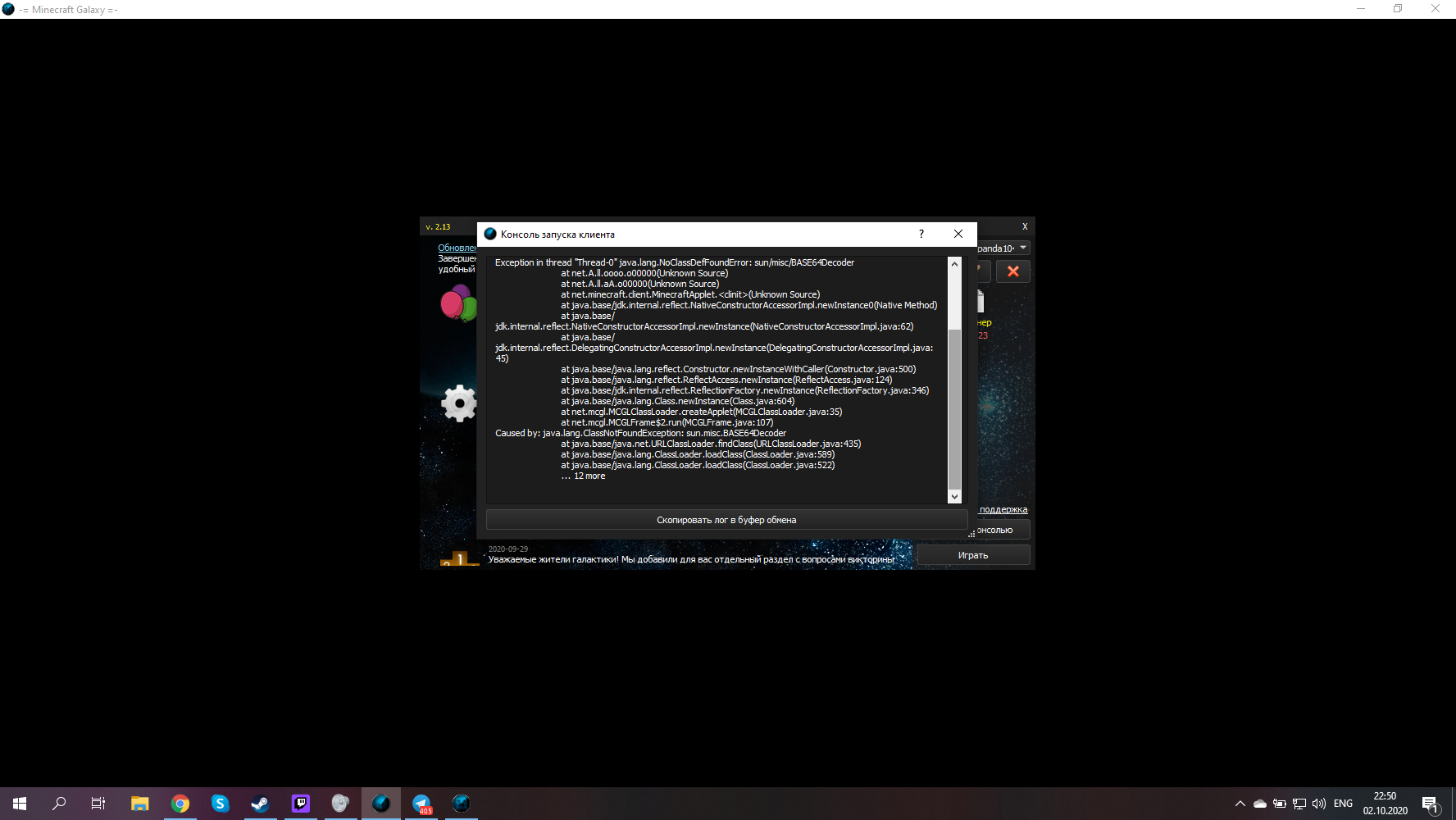Close the client launch console dialog

[958, 234]
